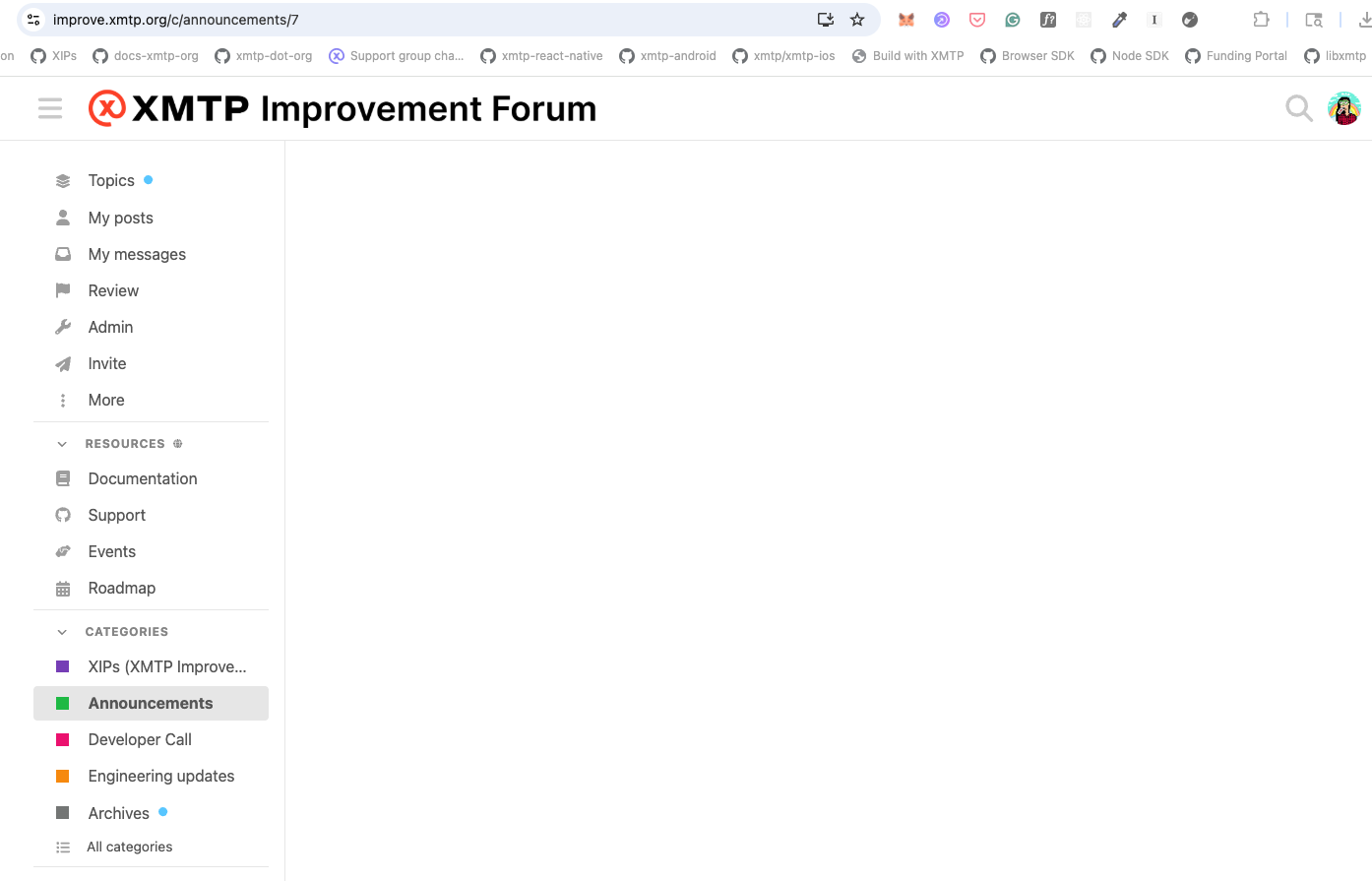
Task: Open the Documentation resource link
Action: click(x=143, y=479)
